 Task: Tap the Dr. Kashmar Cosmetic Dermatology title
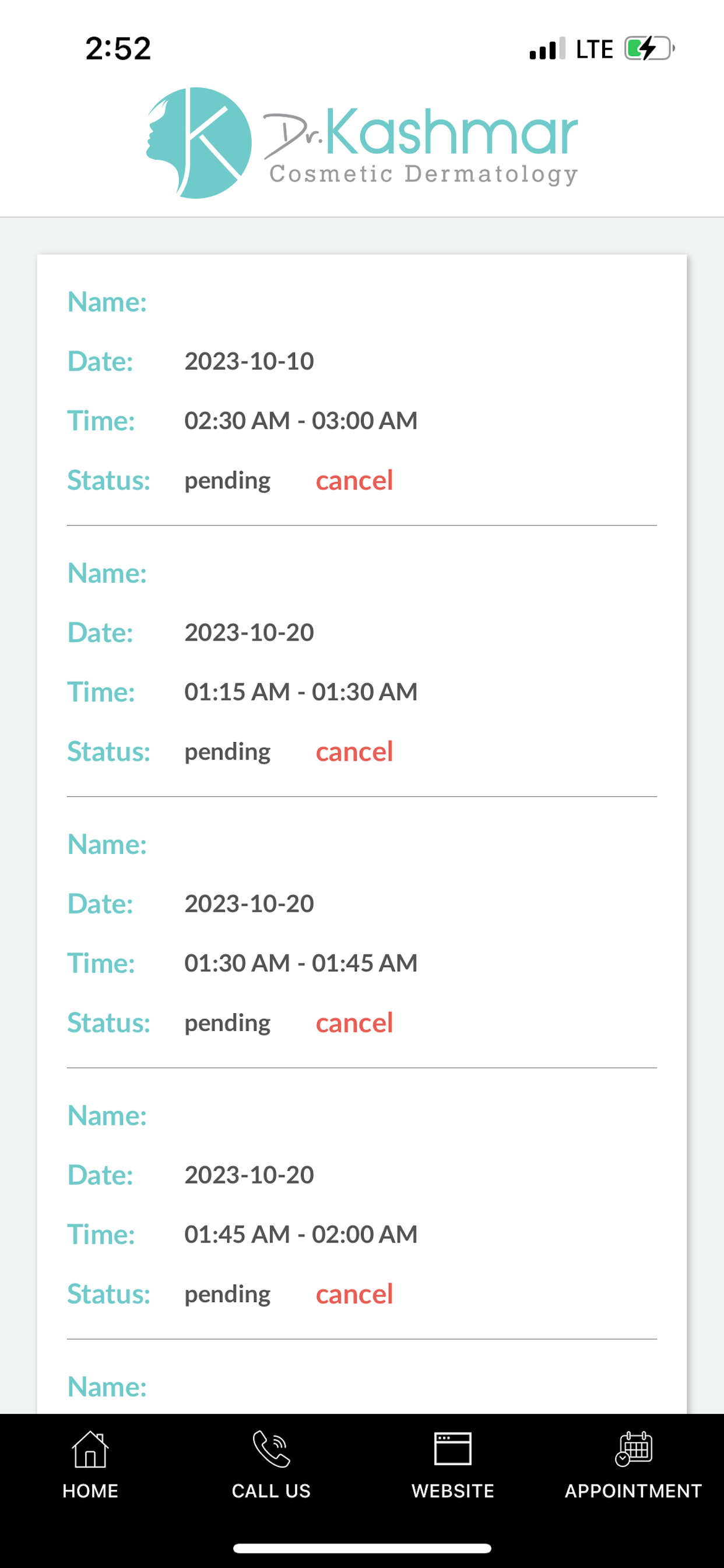point(421,145)
